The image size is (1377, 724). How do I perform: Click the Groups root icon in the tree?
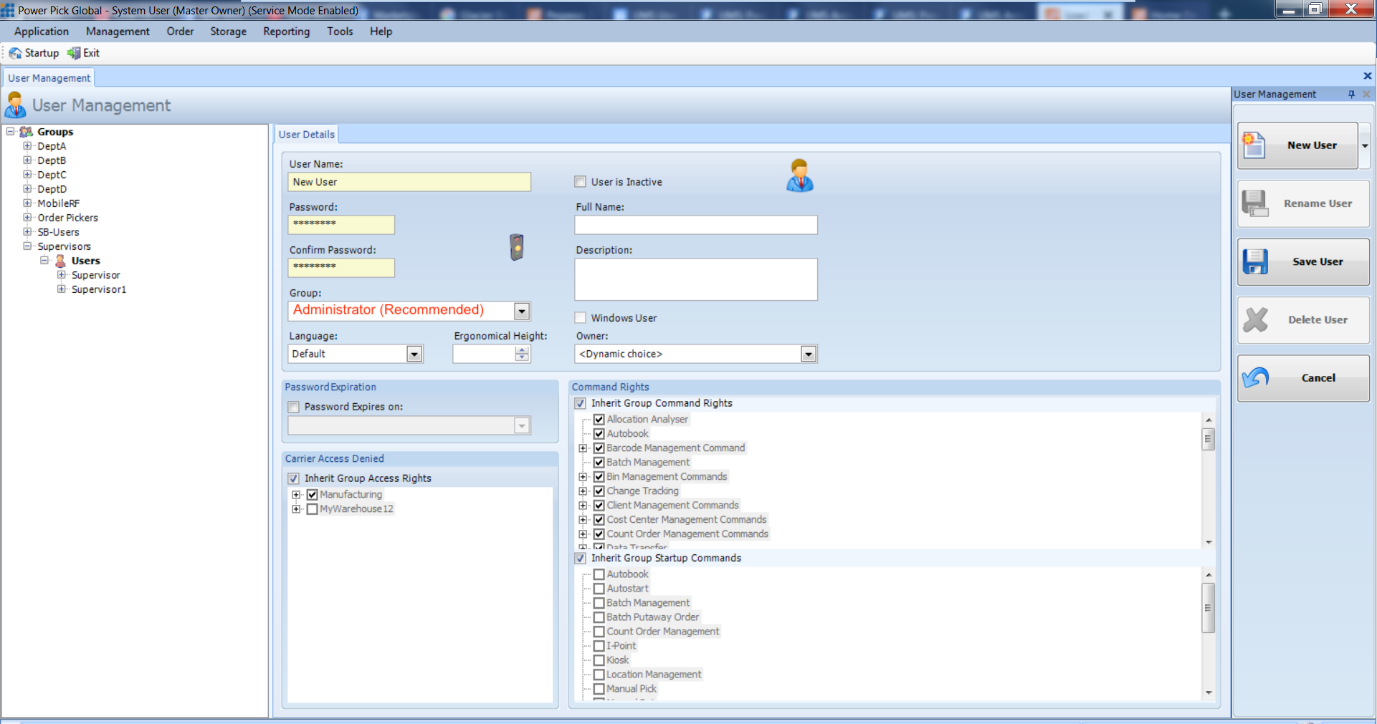coord(26,131)
